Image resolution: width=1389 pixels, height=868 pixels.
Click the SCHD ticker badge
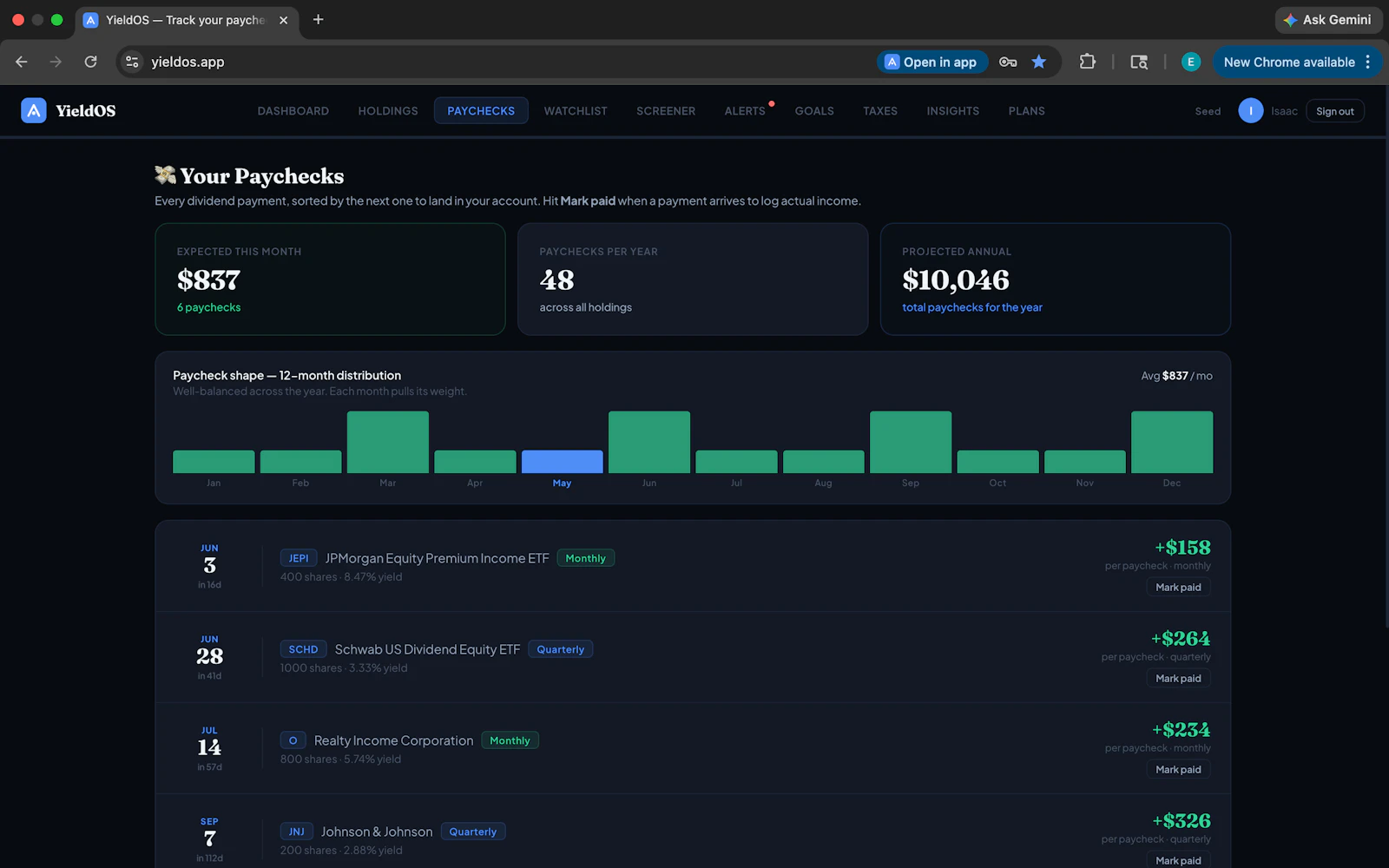[x=303, y=649]
